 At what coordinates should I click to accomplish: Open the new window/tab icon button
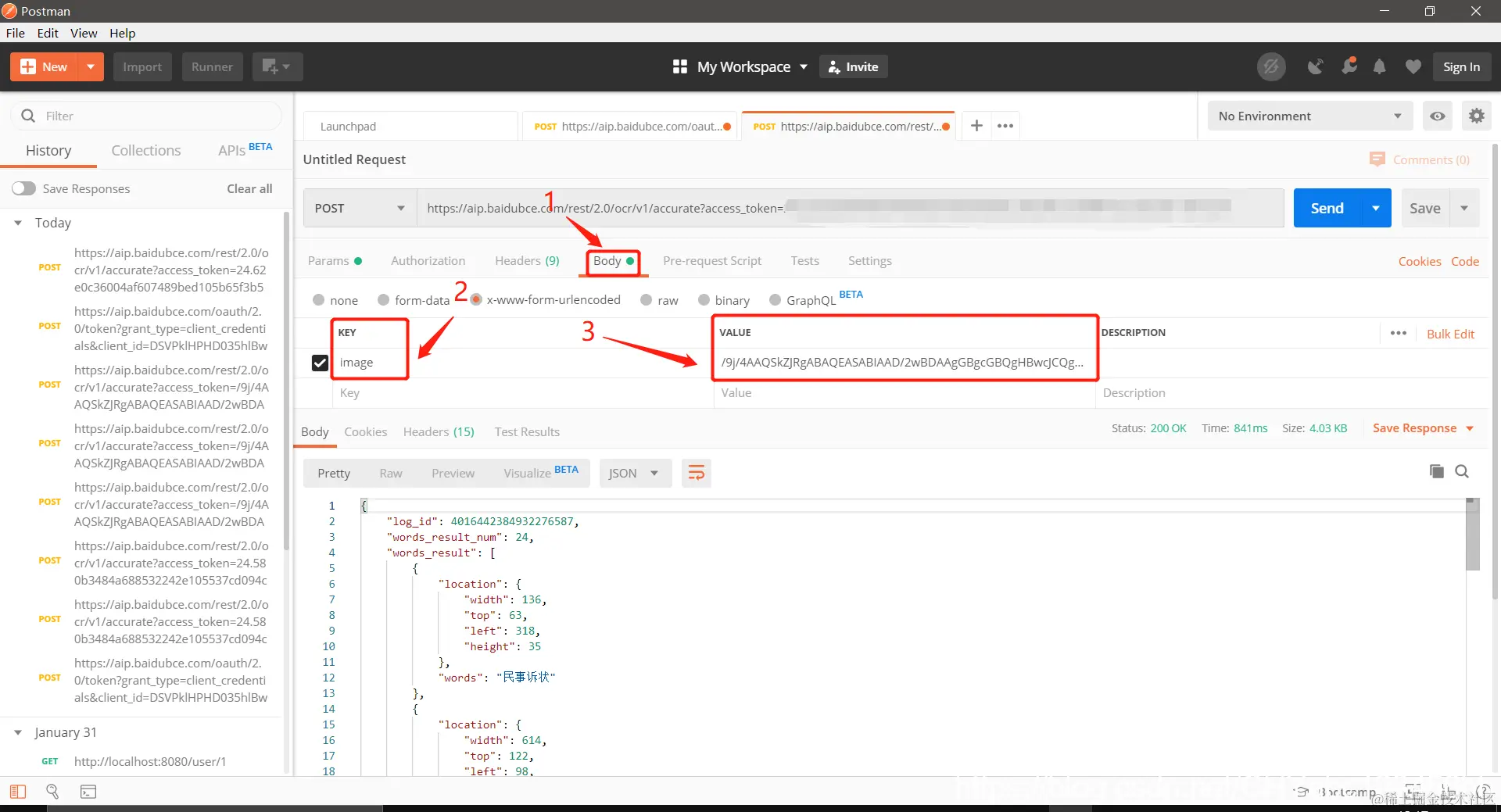[277, 67]
